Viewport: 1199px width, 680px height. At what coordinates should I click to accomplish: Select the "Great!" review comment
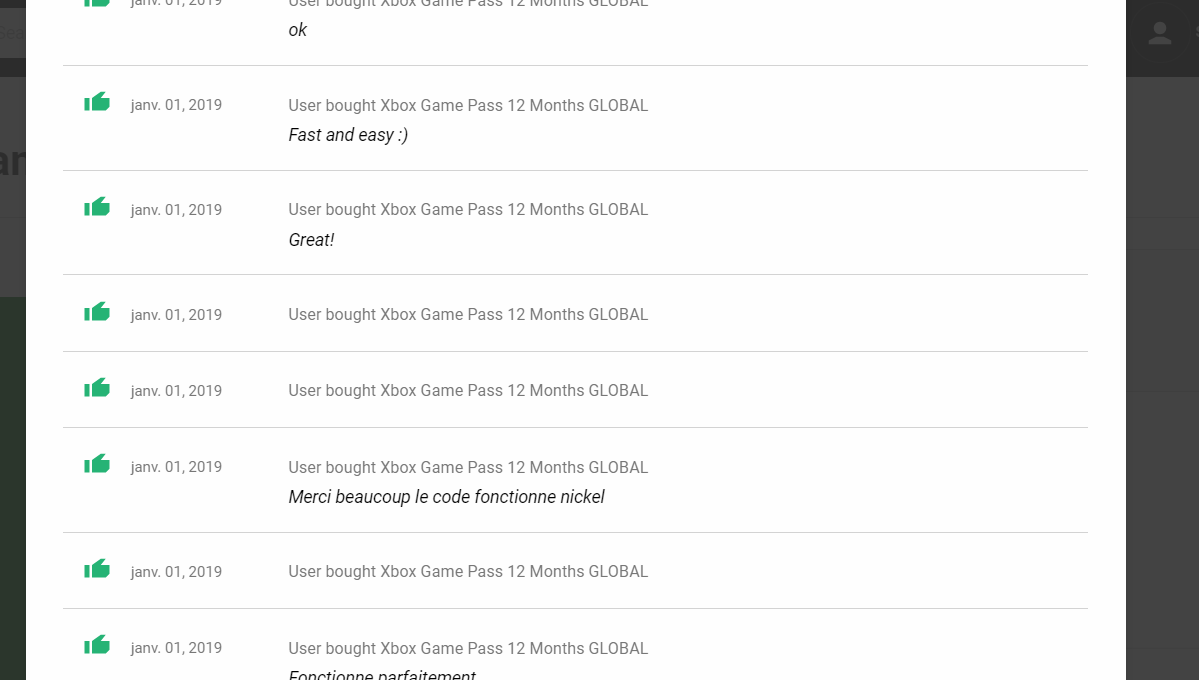(311, 239)
